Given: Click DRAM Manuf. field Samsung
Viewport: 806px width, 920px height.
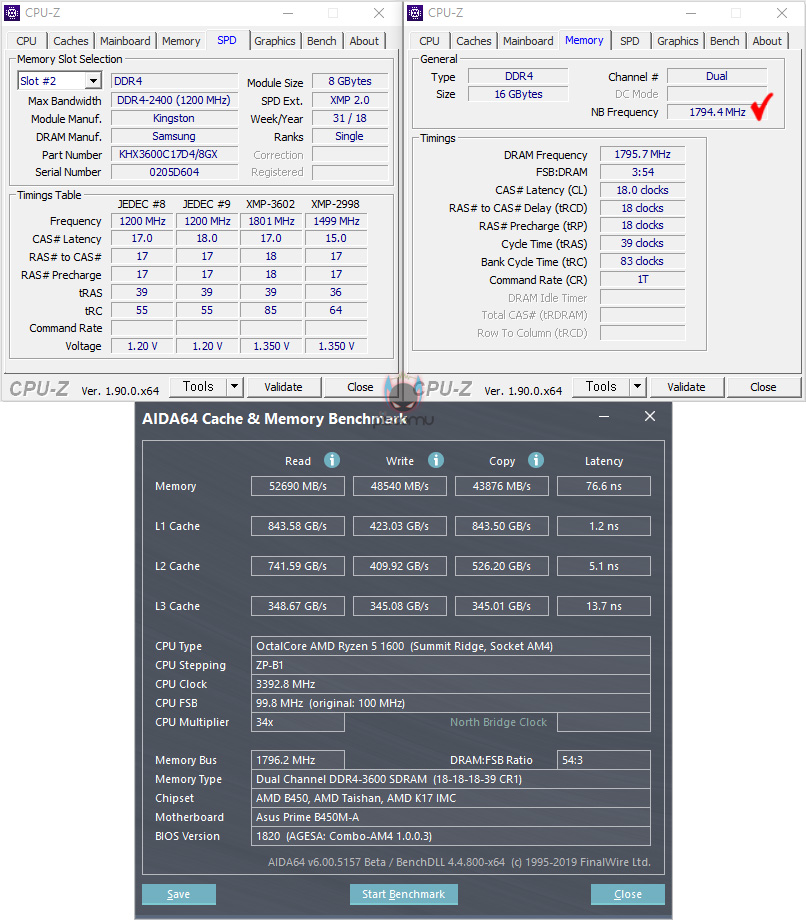Looking at the screenshot, I should pyautogui.click(x=174, y=136).
